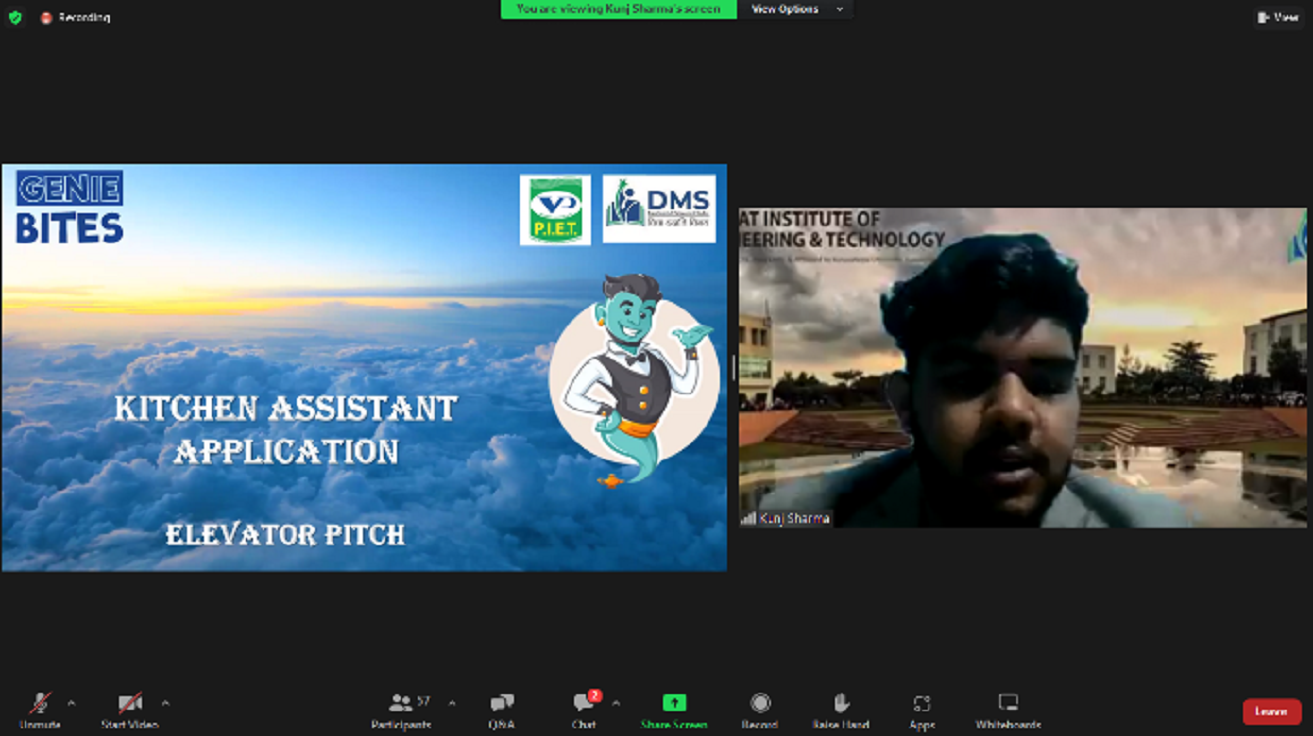Image resolution: width=1313 pixels, height=736 pixels.
Task: Expand video options arrow beside Start Video
Action: 165,703
